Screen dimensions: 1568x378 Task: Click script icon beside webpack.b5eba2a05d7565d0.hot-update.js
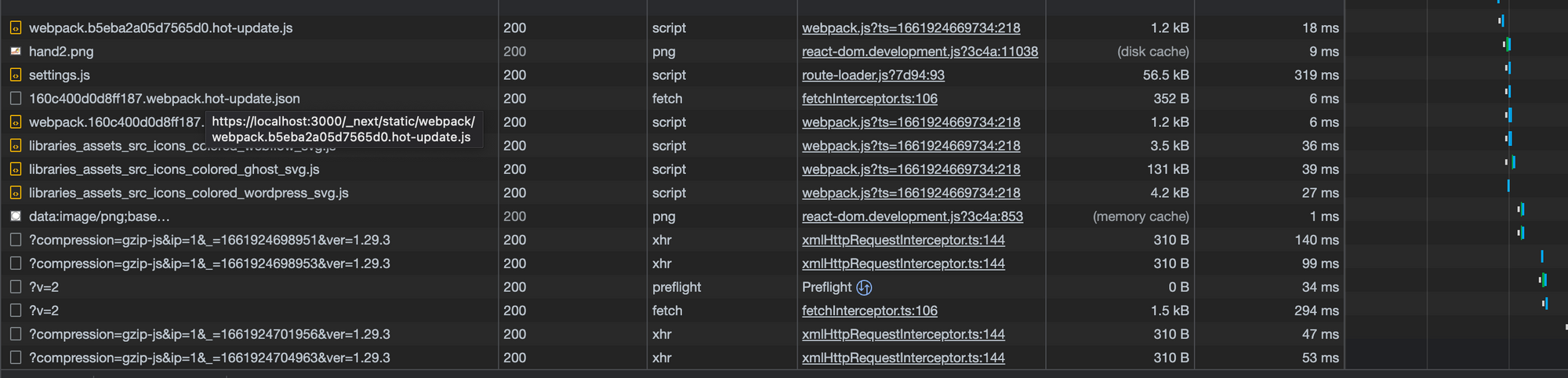coord(15,28)
